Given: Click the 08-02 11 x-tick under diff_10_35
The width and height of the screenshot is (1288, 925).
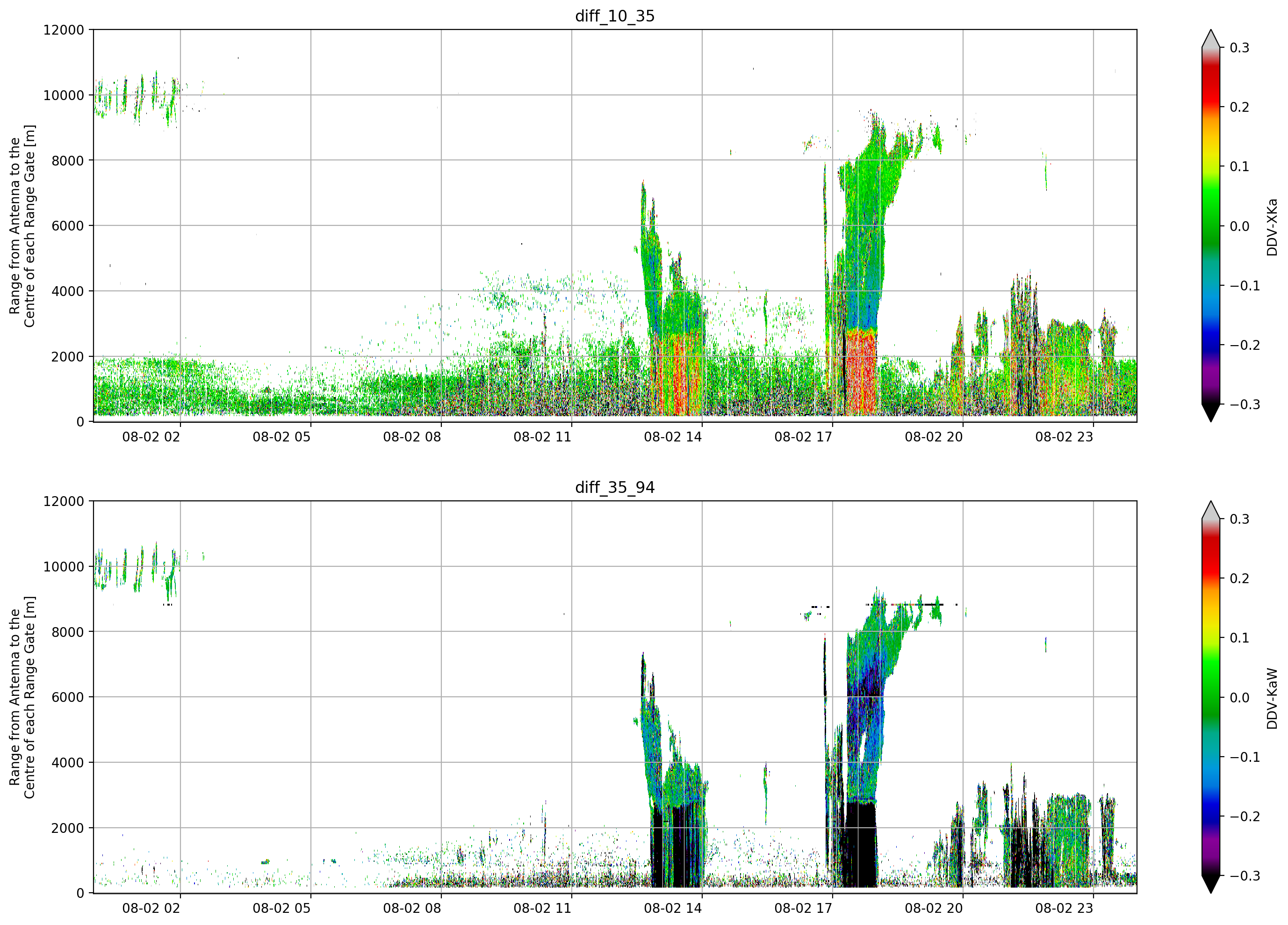Looking at the screenshot, I should click(x=542, y=437).
